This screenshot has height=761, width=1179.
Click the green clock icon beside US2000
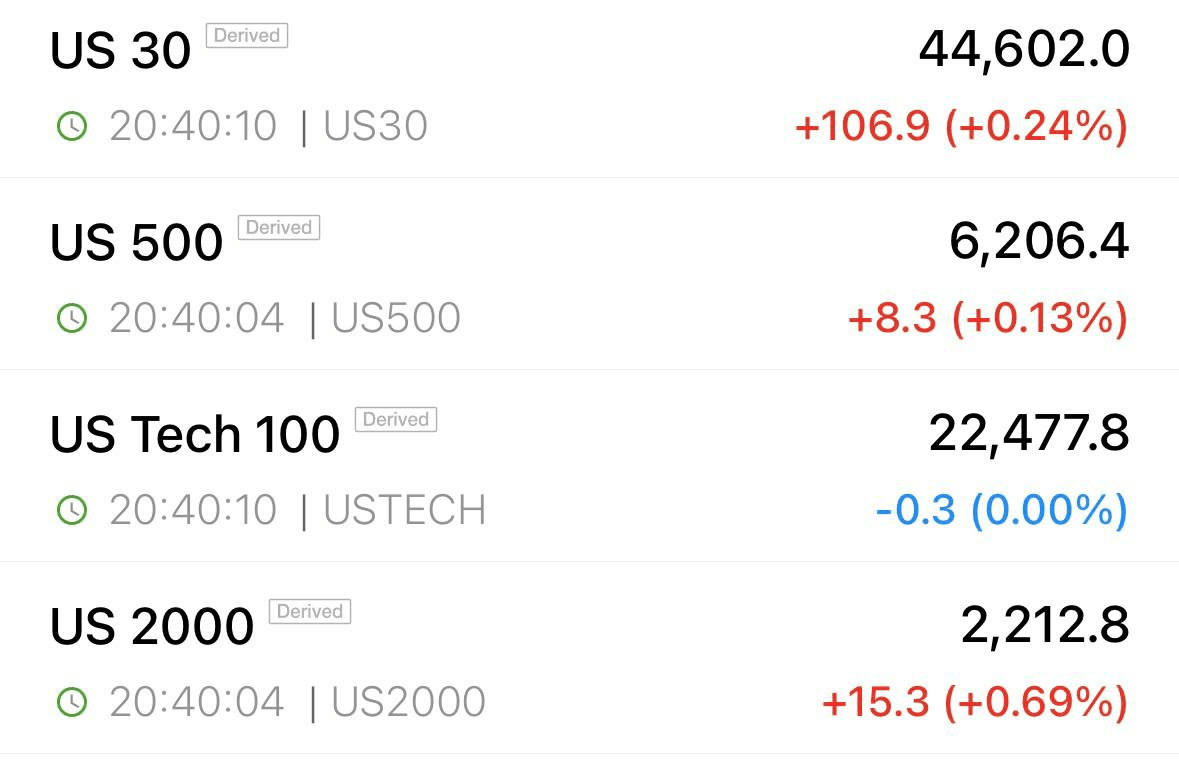point(72,702)
